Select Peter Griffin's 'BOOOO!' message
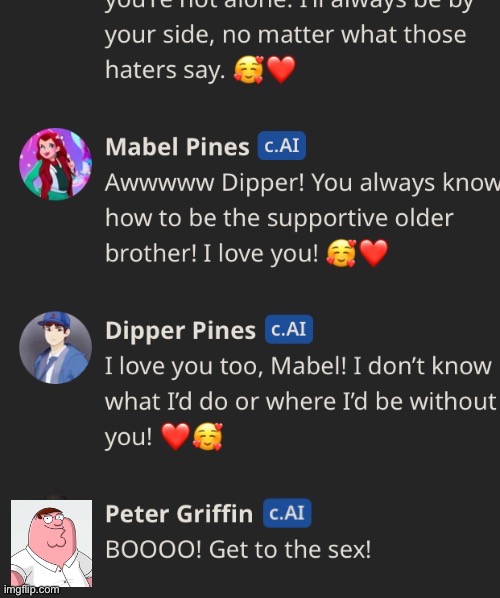This screenshot has height=598, width=500. tap(238, 550)
